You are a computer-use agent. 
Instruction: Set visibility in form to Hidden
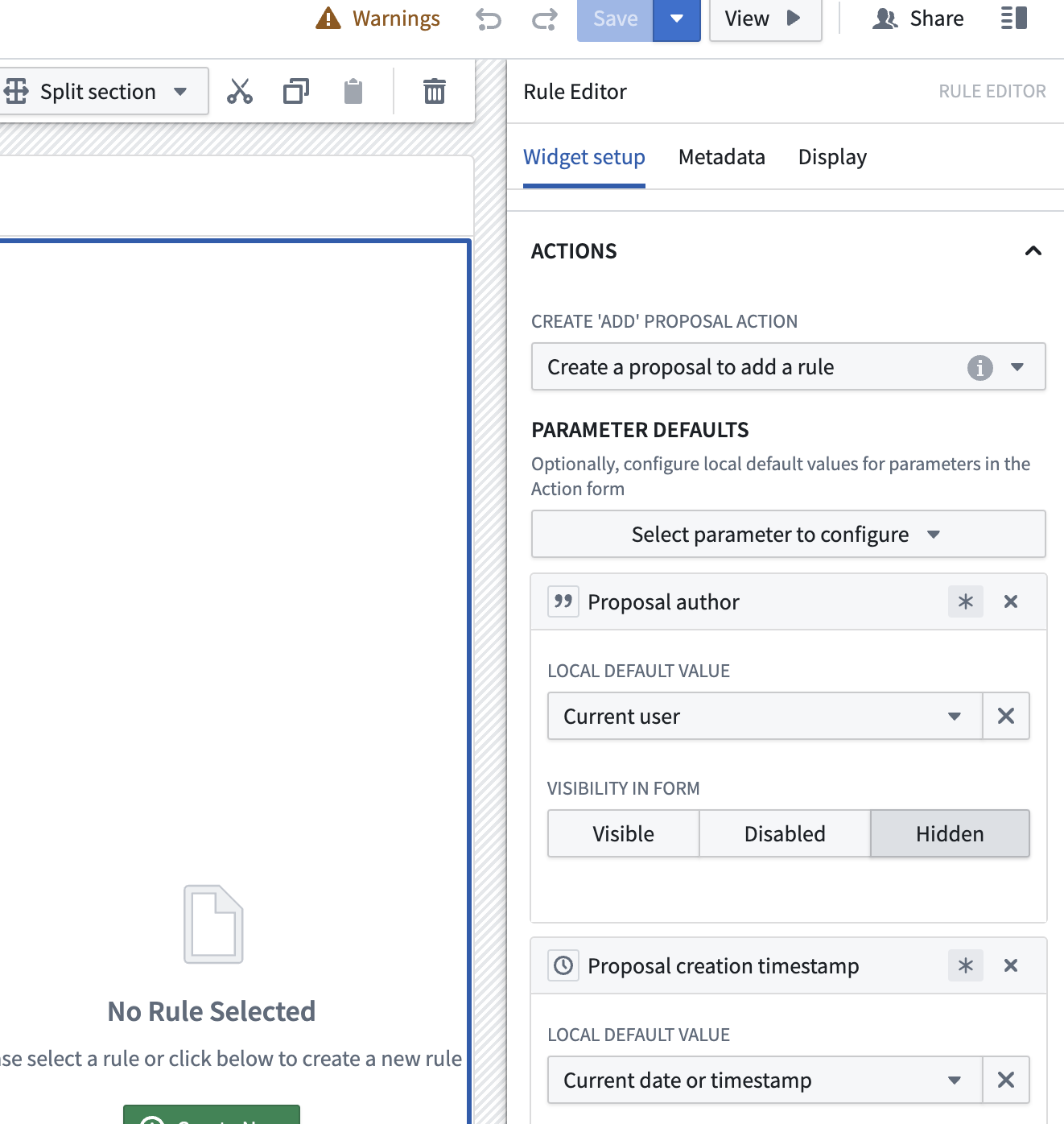[x=950, y=833]
